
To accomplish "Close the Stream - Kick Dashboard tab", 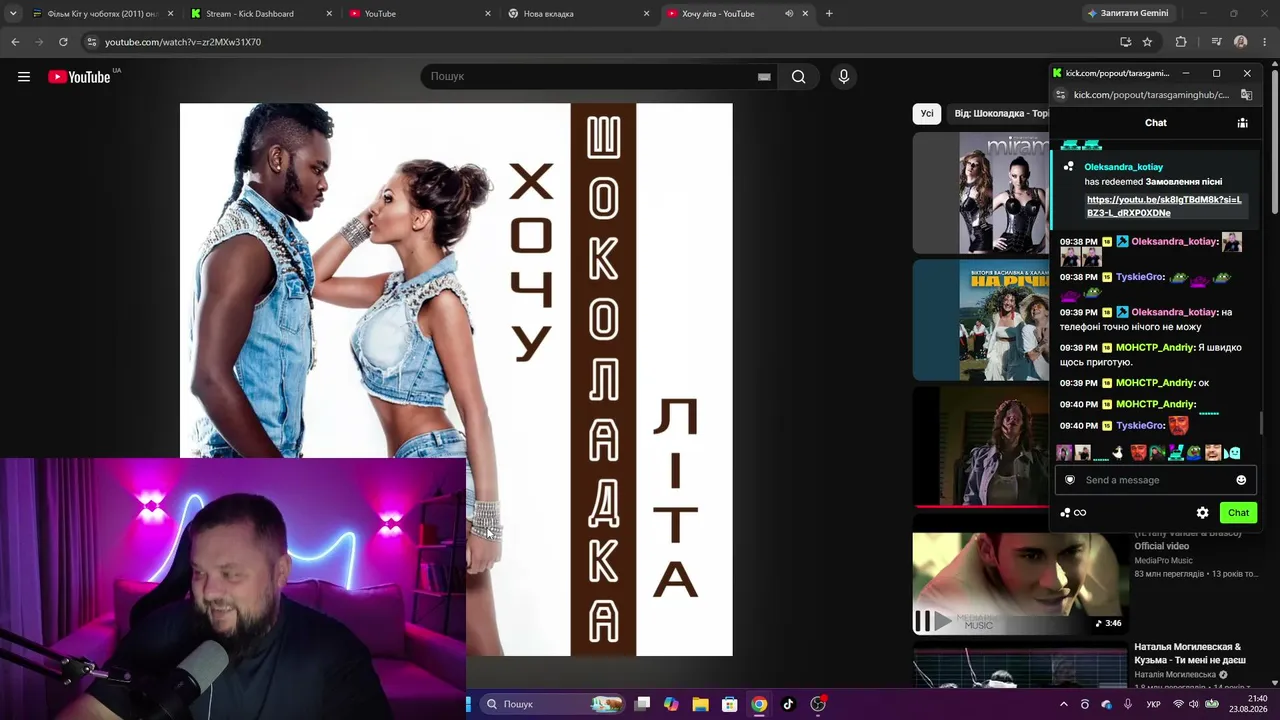I will [329, 14].
